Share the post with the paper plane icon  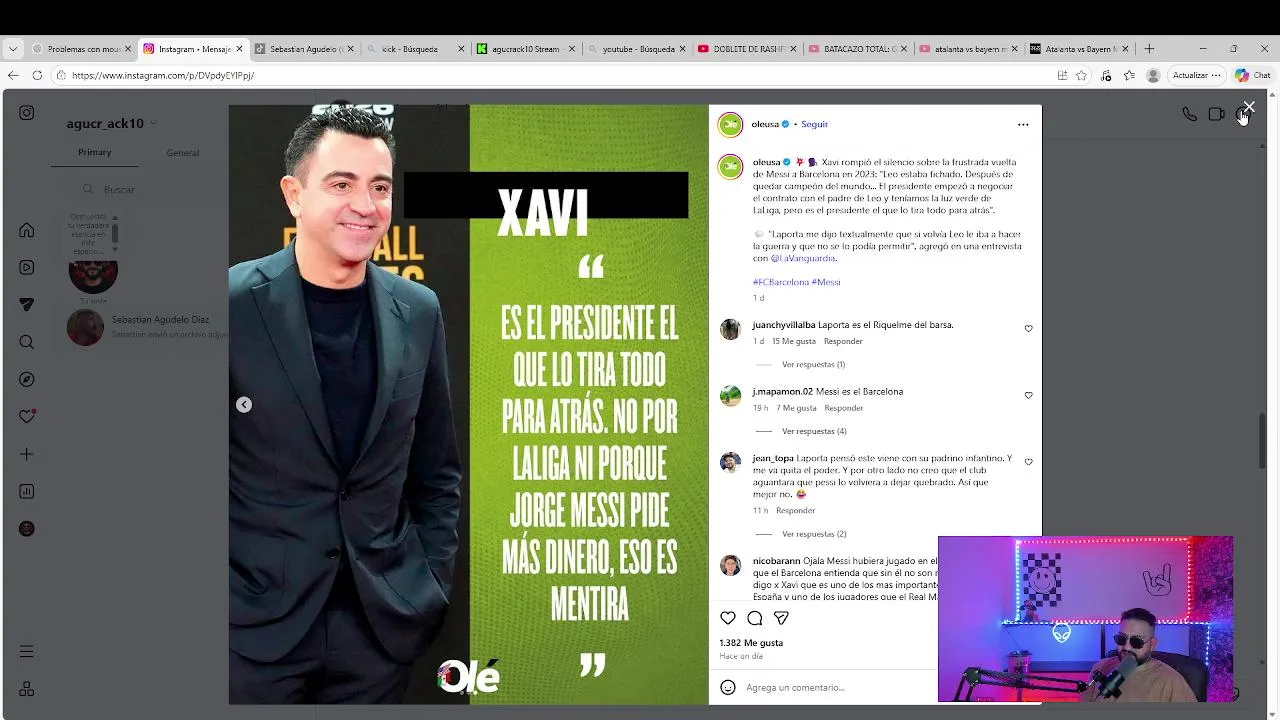coord(781,618)
